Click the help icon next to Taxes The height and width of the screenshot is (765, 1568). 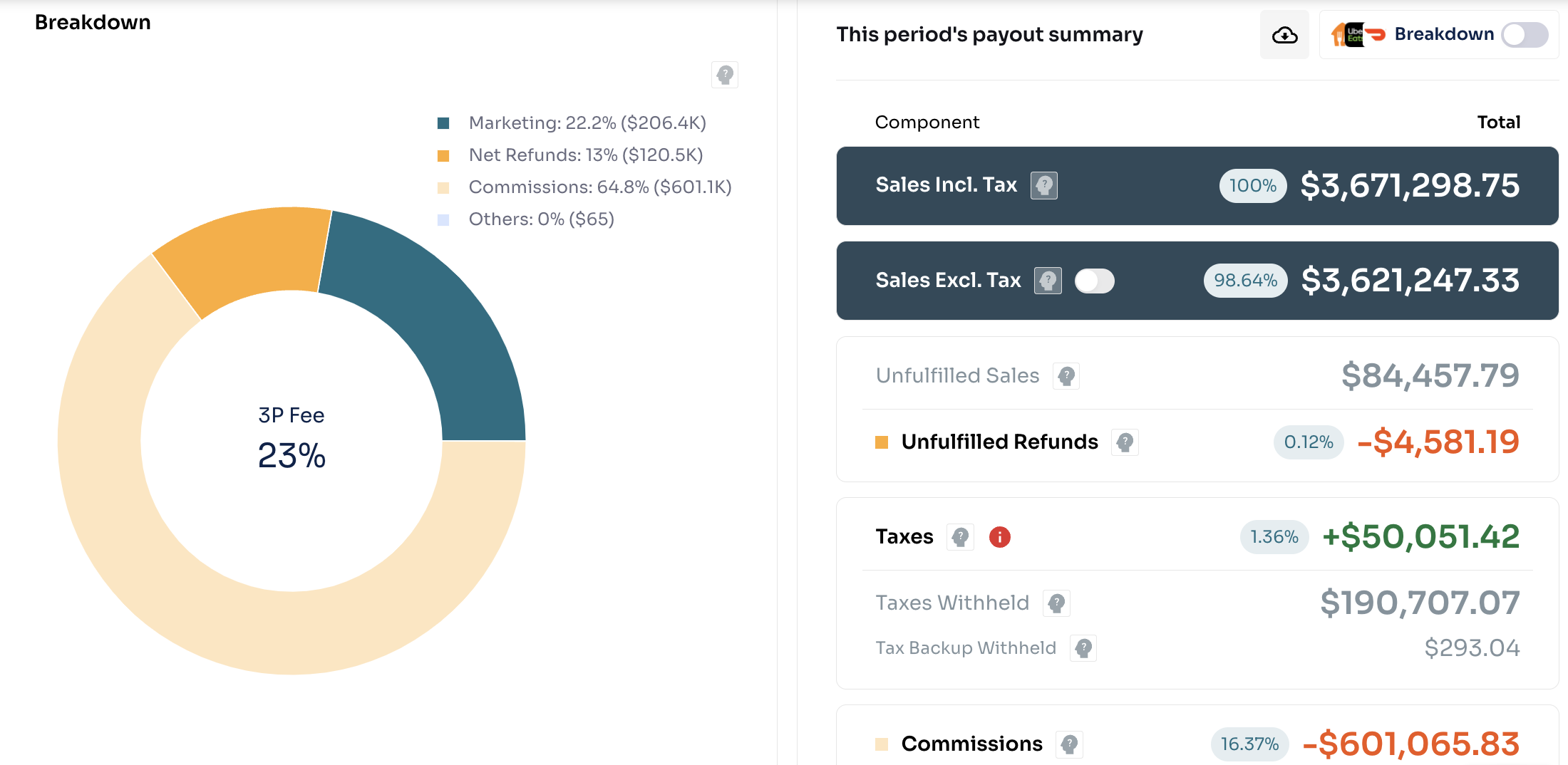960,537
